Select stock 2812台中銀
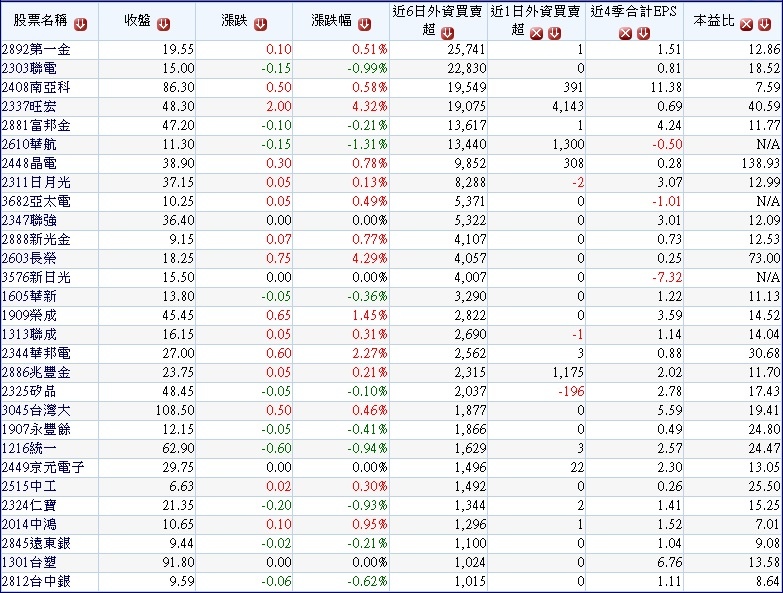The height and width of the screenshot is (593, 783). click(36, 581)
